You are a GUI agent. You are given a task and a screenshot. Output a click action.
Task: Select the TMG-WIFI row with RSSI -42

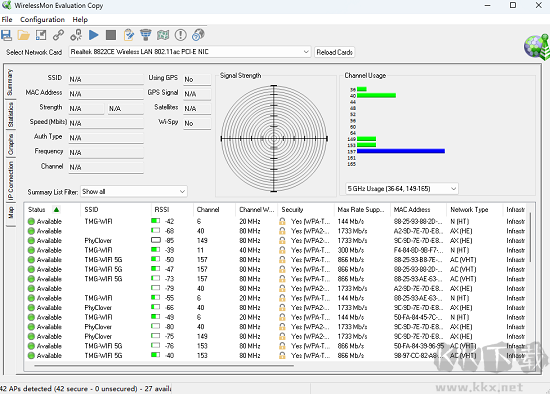(276, 221)
